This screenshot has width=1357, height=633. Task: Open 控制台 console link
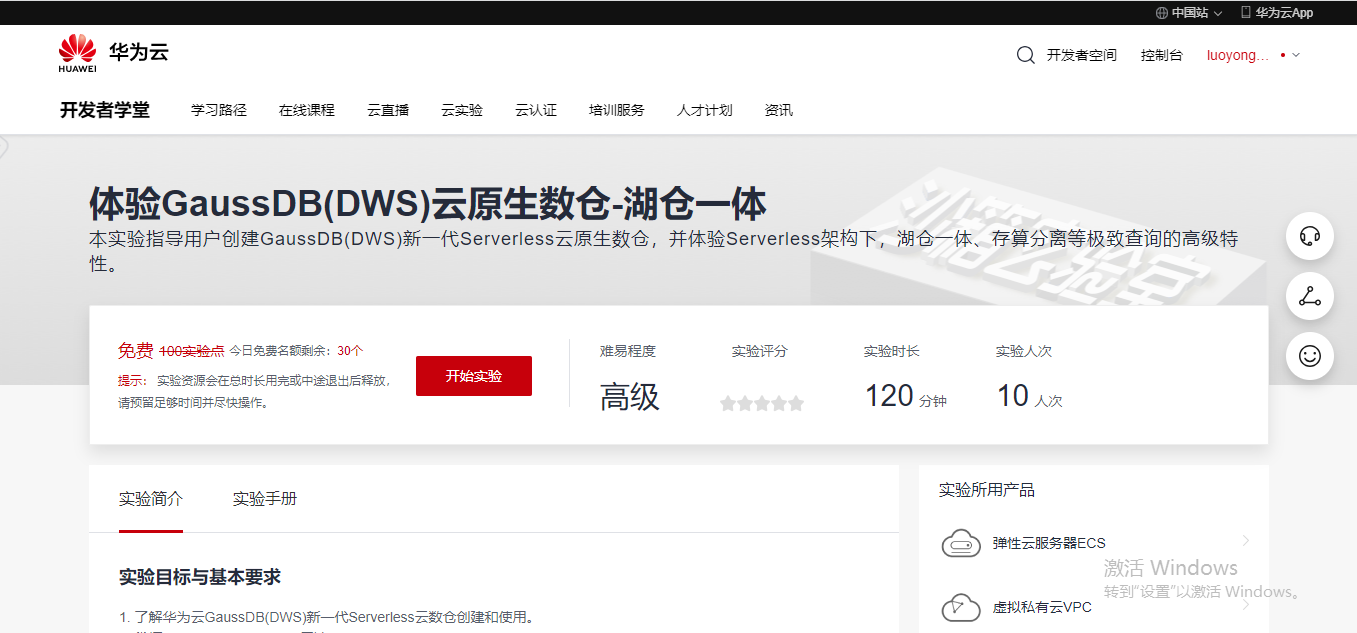pos(1162,55)
